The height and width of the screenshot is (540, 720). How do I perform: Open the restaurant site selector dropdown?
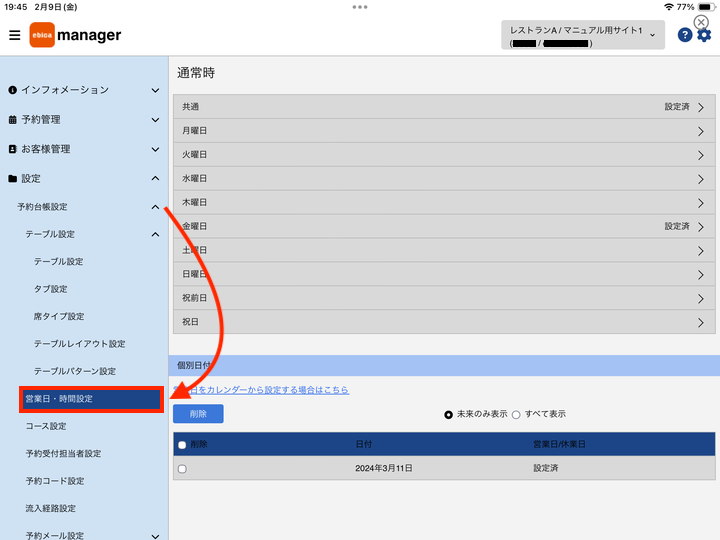coord(583,35)
